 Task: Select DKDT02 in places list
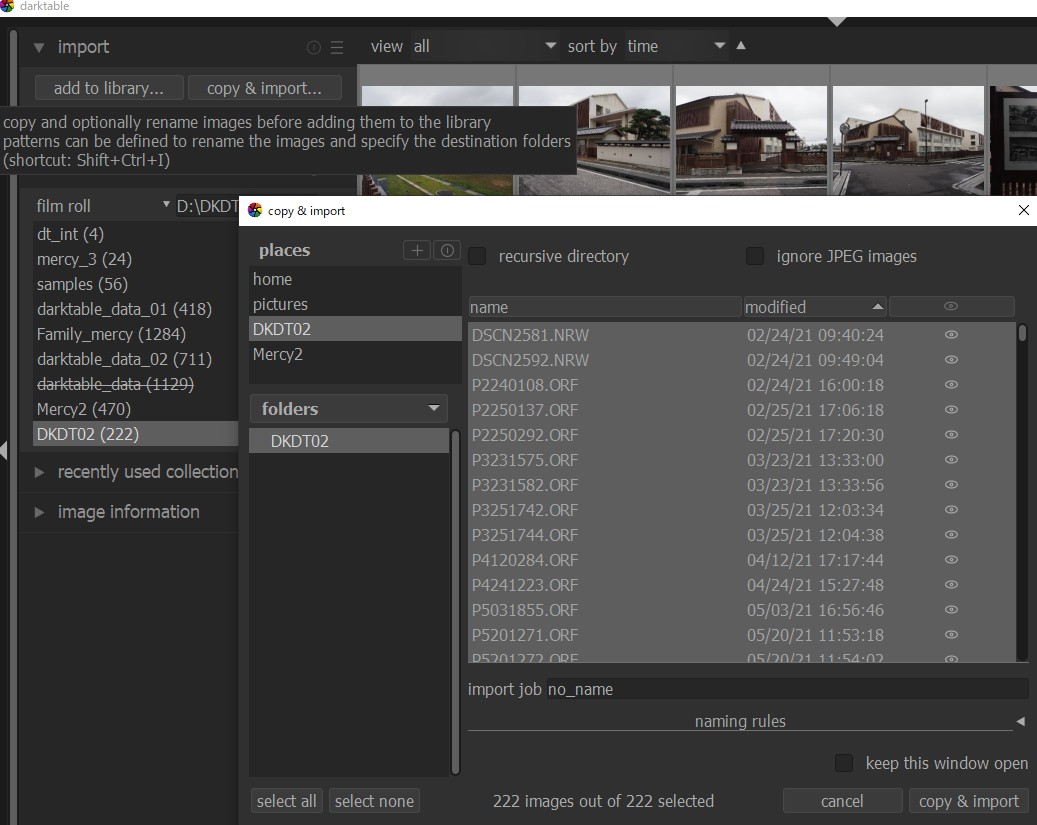click(x=355, y=329)
